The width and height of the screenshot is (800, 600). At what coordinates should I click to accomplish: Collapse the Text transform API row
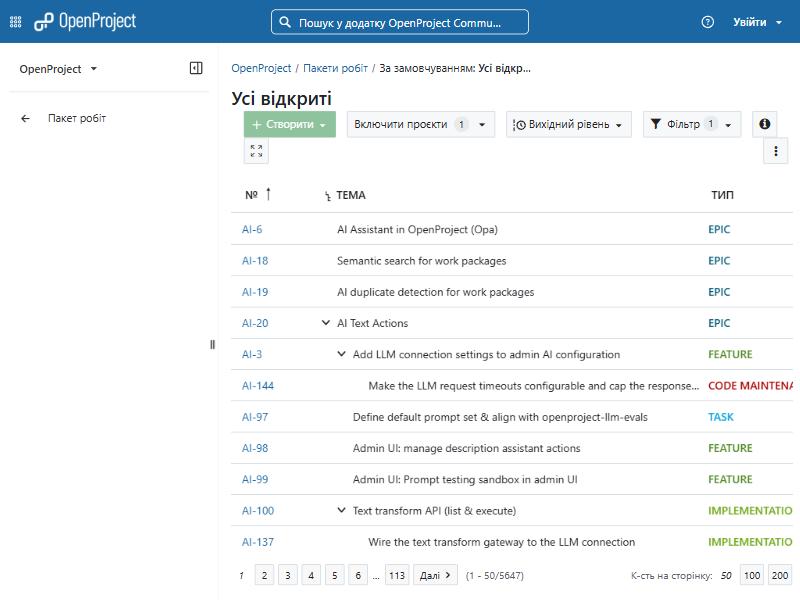341,510
